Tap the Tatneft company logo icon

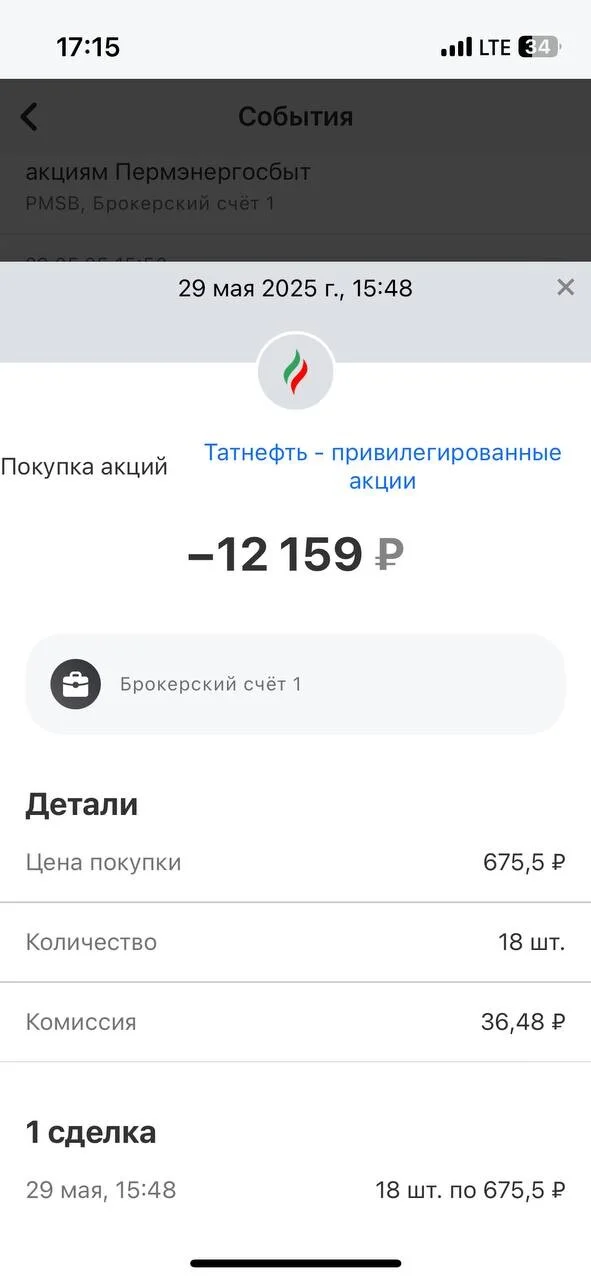click(x=295, y=372)
